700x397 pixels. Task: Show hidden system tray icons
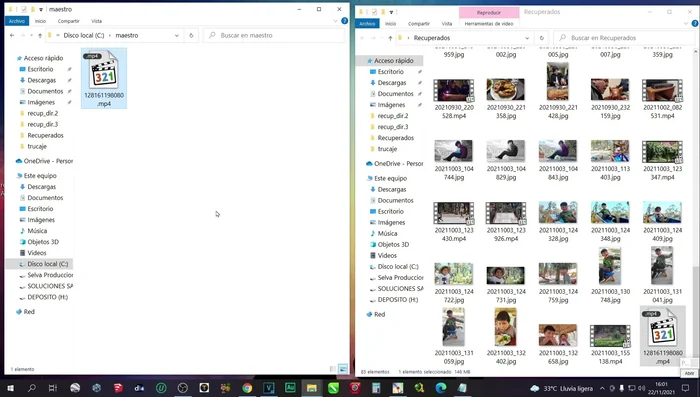click(x=602, y=388)
